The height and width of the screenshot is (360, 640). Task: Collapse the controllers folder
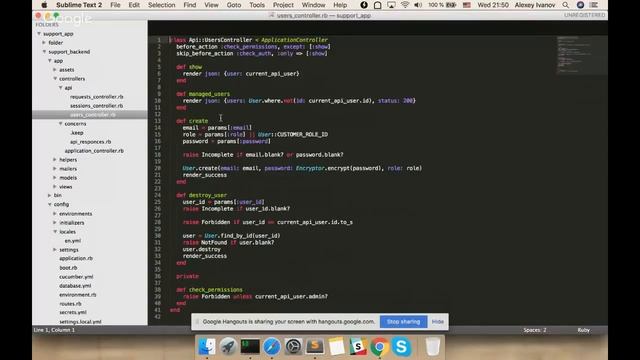pos(55,79)
